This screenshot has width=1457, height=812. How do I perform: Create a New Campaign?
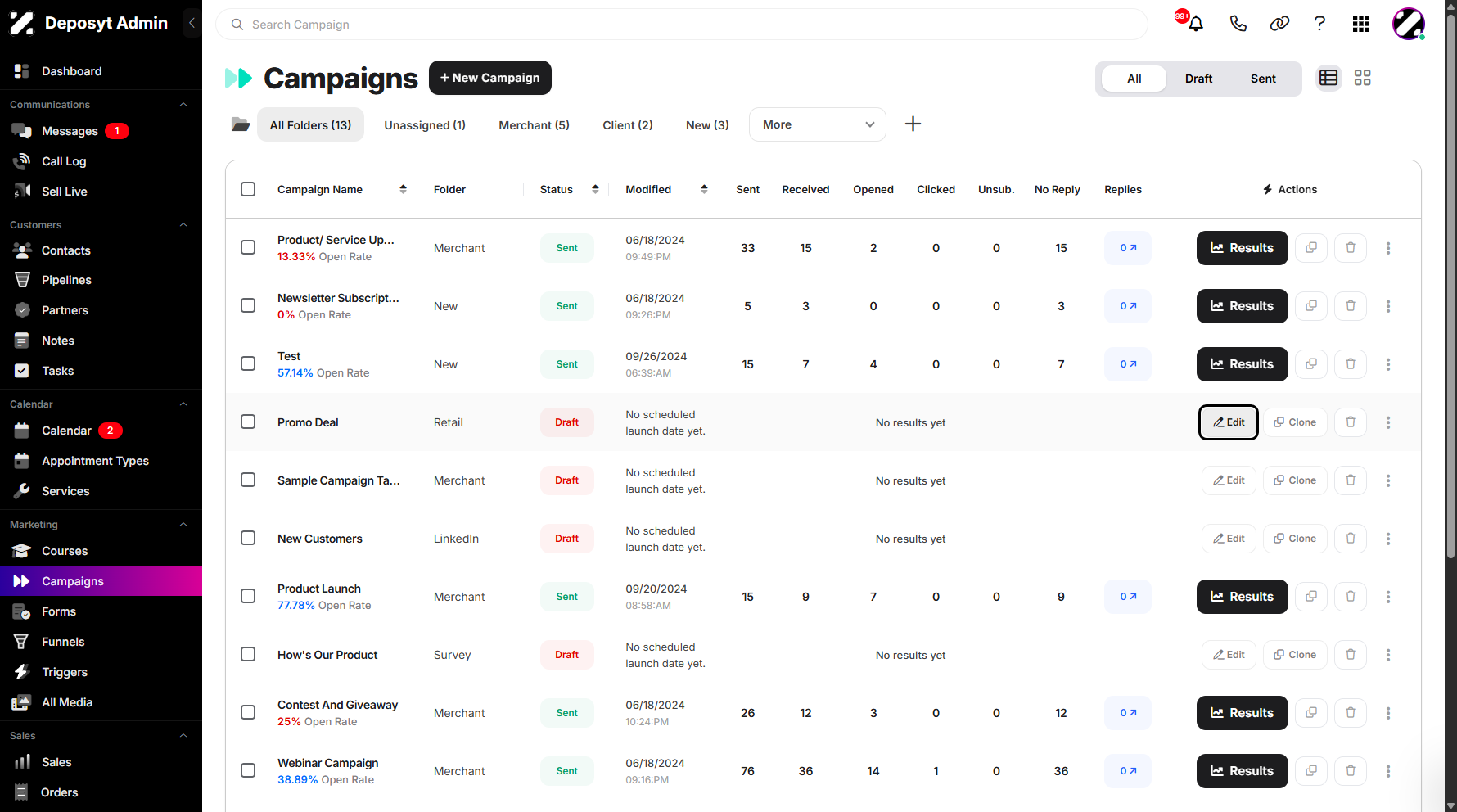click(x=489, y=78)
